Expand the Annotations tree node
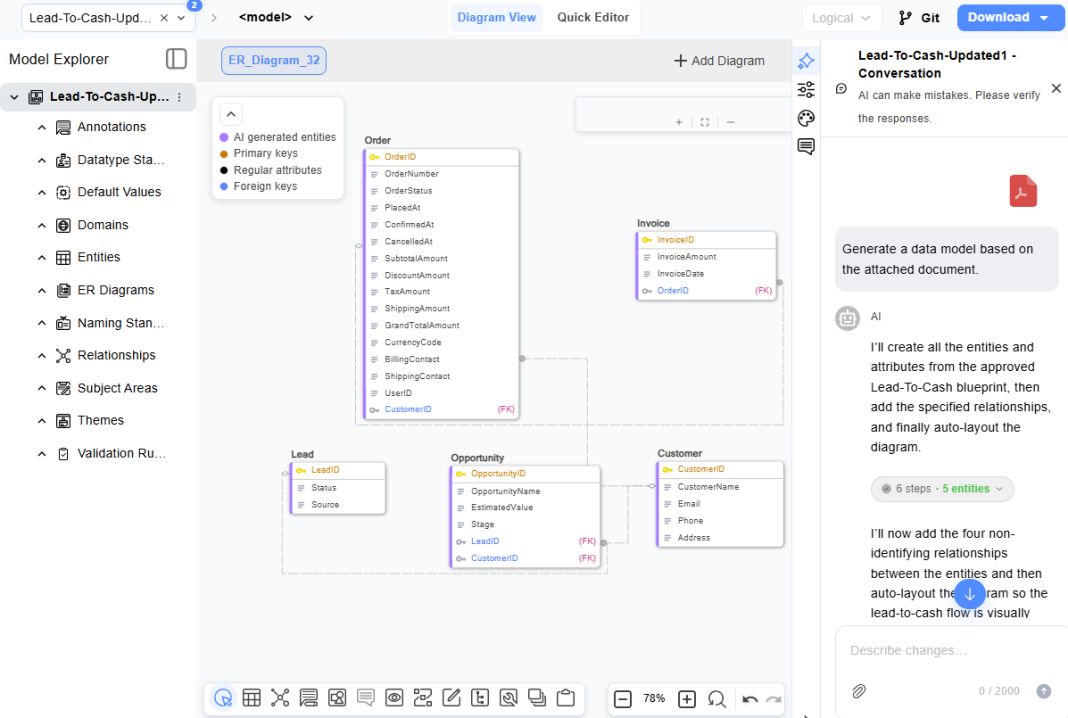The width and height of the screenshot is (1068, 718). (42, 127)
